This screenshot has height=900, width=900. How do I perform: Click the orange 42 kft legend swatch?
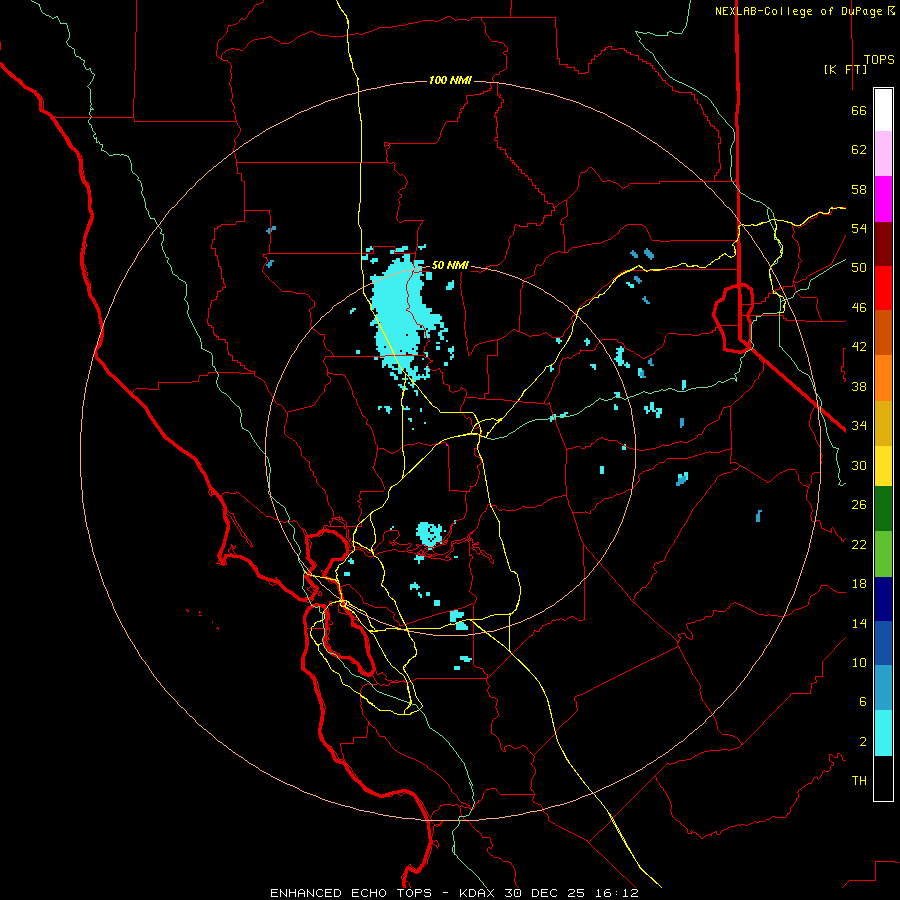[x=883, y=378]
